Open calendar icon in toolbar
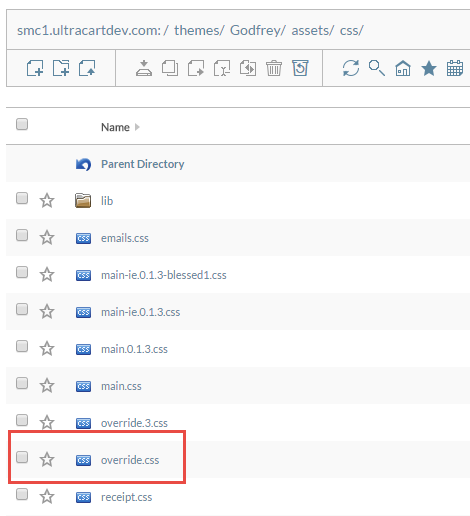The image size is (470, 516). point(455,68)
